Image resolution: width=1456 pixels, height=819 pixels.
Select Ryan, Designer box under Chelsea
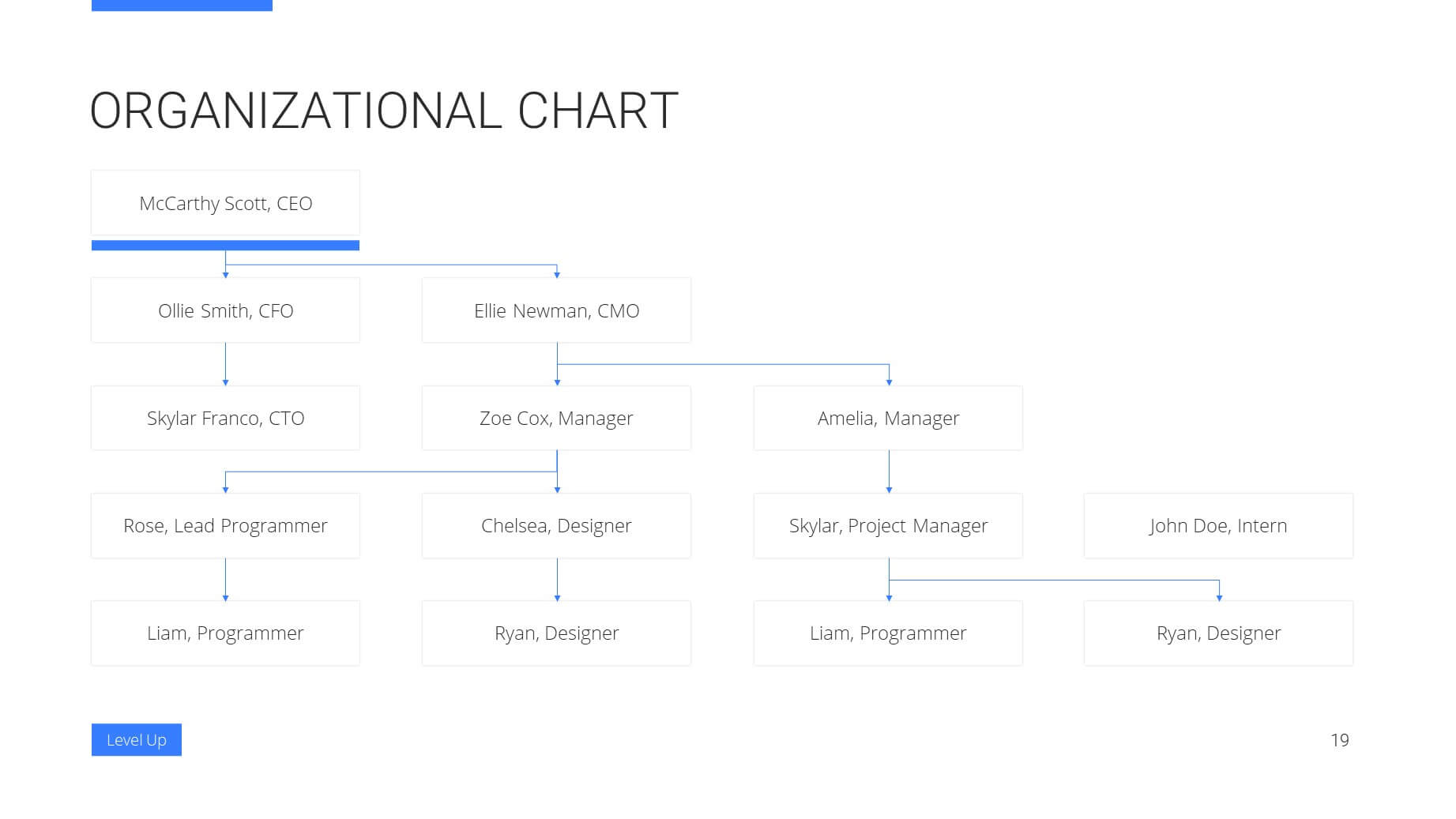coord(556,633)
